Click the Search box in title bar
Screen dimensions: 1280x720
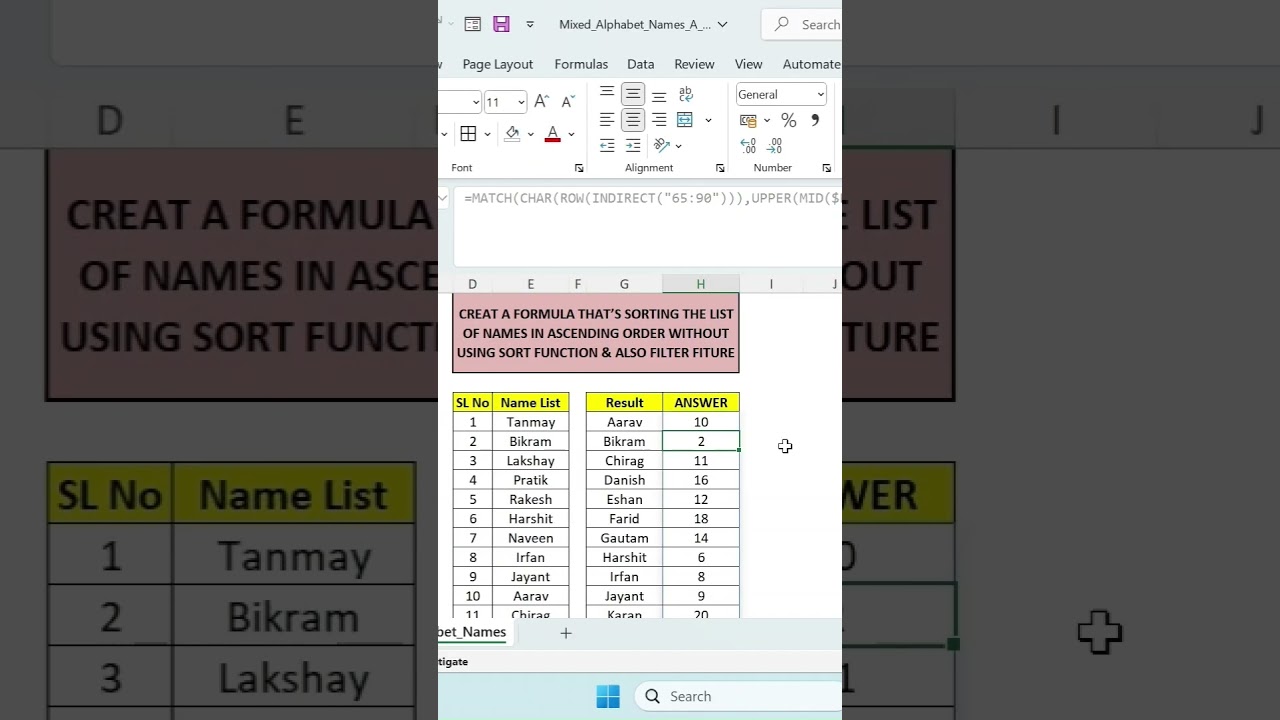(802, 24)
